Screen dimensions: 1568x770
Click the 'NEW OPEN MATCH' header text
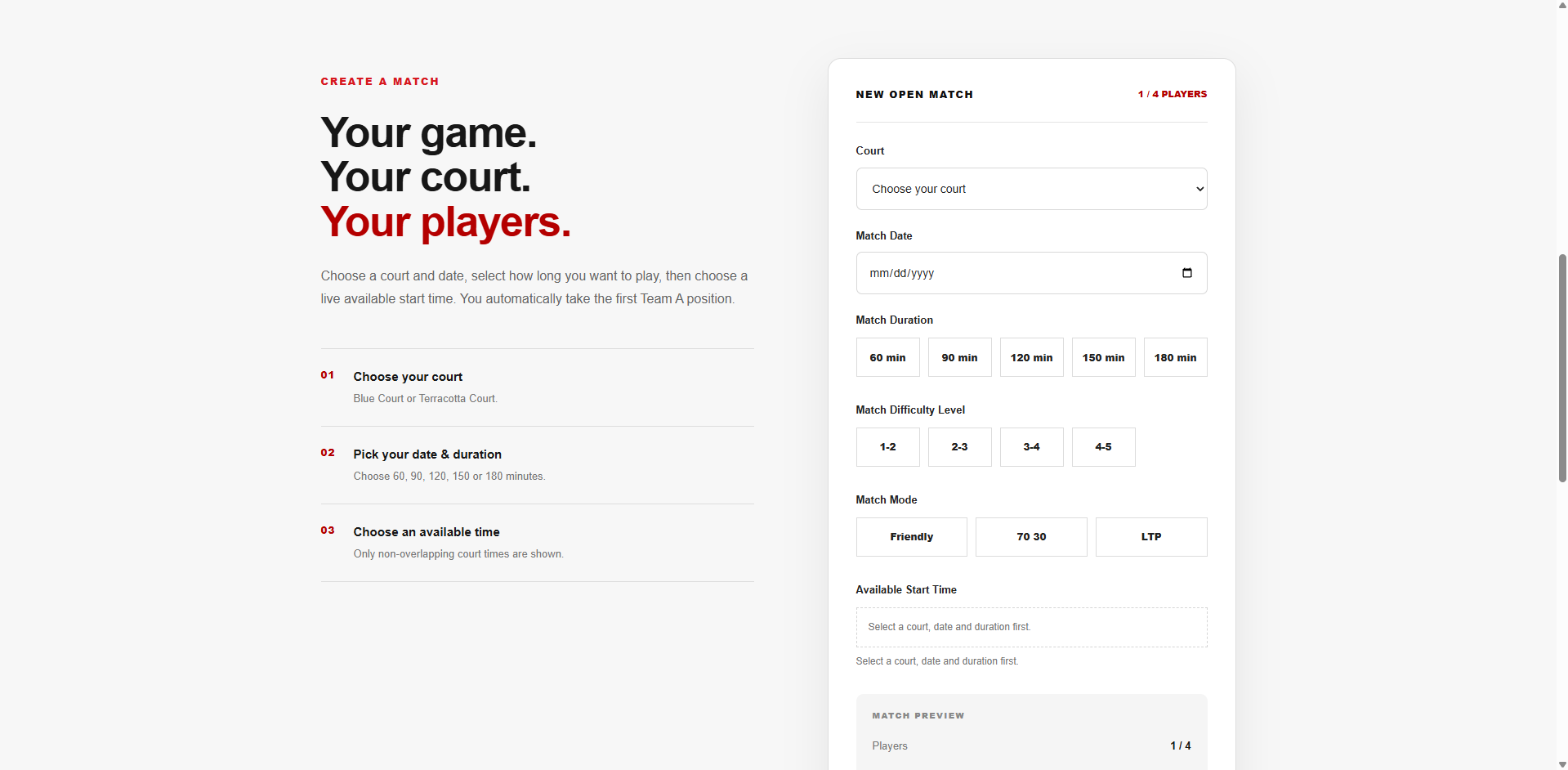tap(914, 95)
